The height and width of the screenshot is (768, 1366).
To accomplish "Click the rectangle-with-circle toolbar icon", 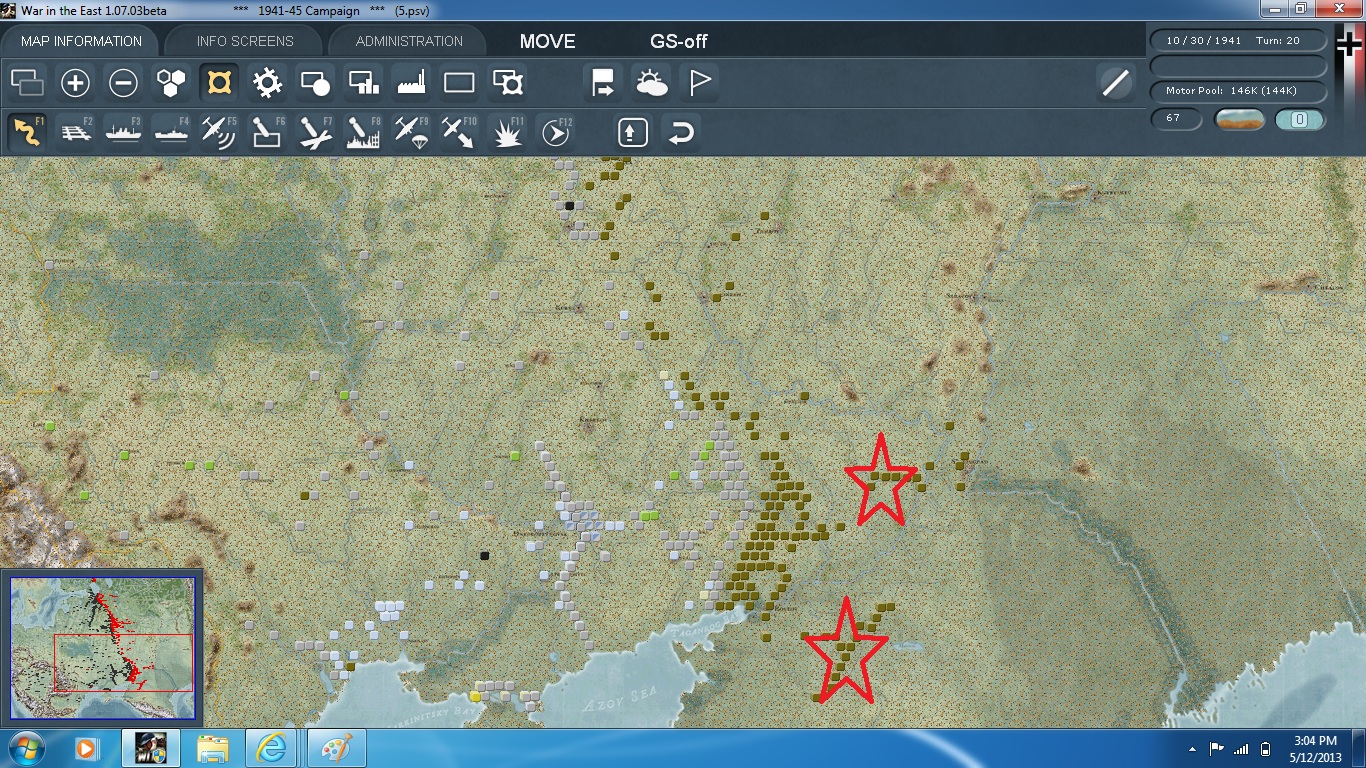I will click(x=315, y=83).
